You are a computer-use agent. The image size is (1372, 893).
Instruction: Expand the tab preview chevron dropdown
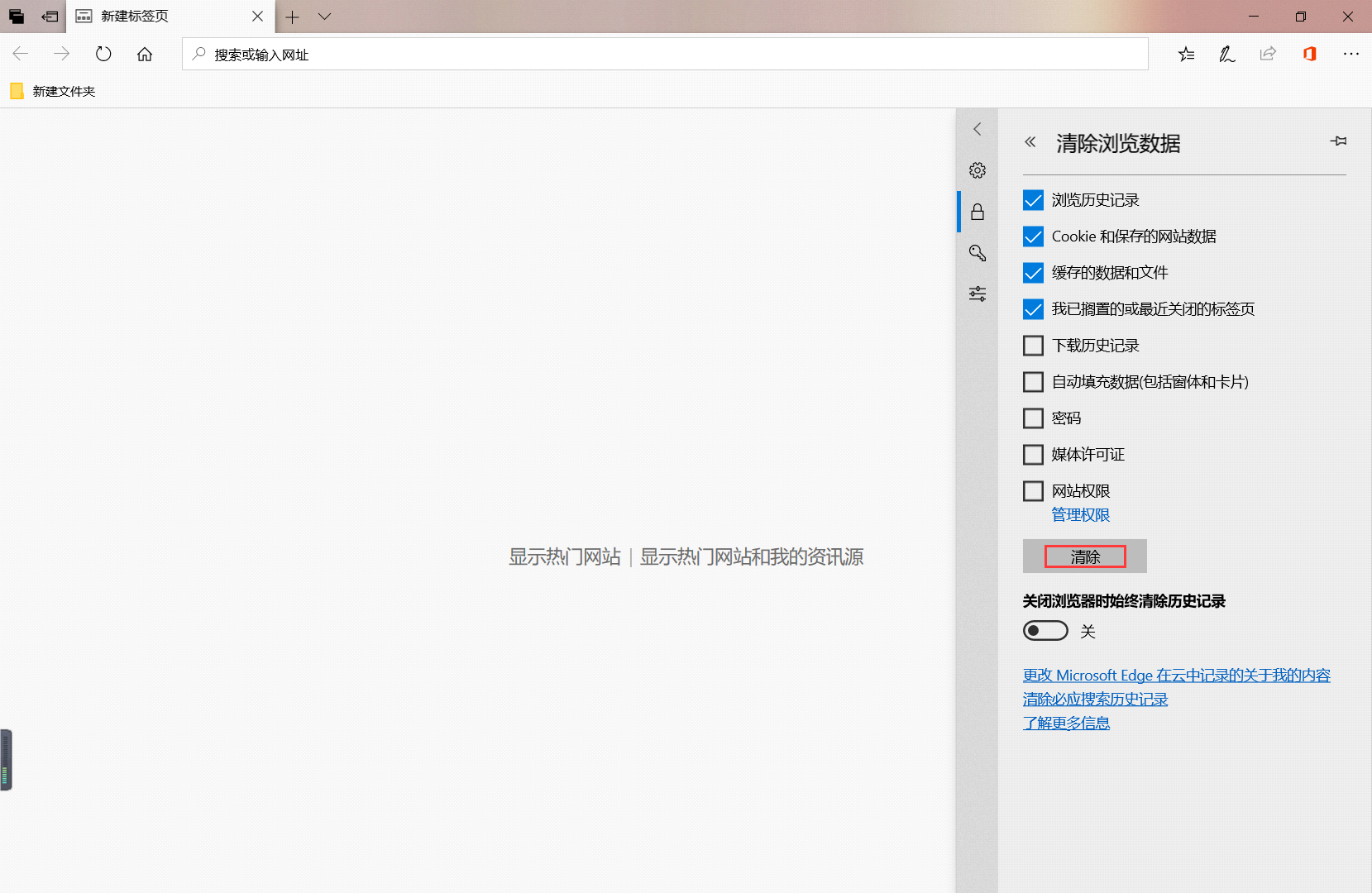324,17
